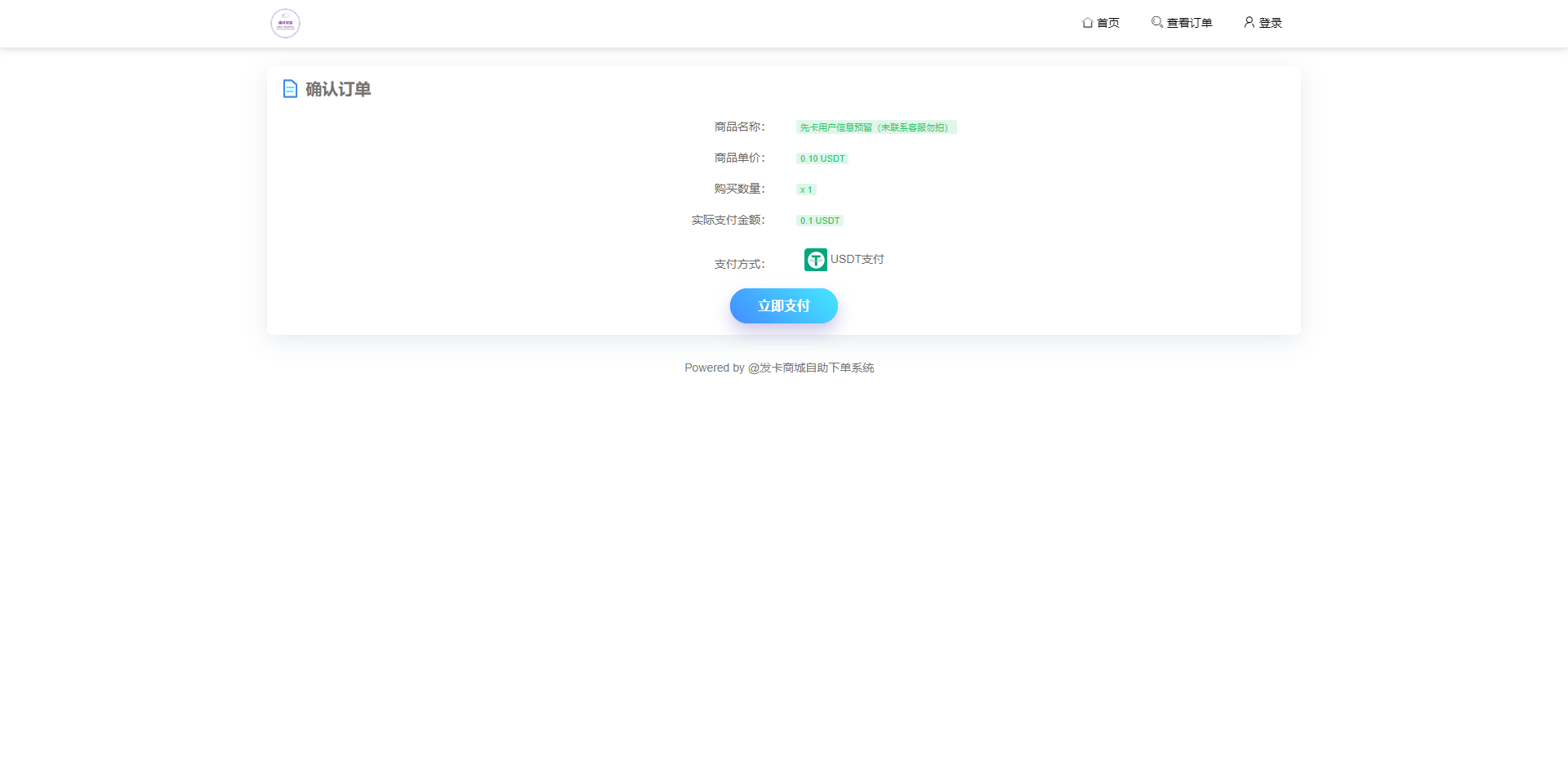
Task: Click the USDT支付 payment method label
Action: click(857, 259)
